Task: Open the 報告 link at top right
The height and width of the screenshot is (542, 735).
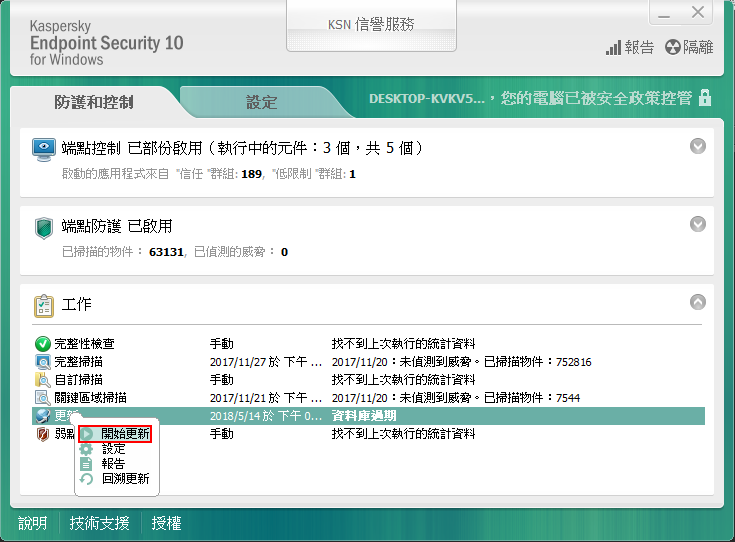Action: pos(639,47)
